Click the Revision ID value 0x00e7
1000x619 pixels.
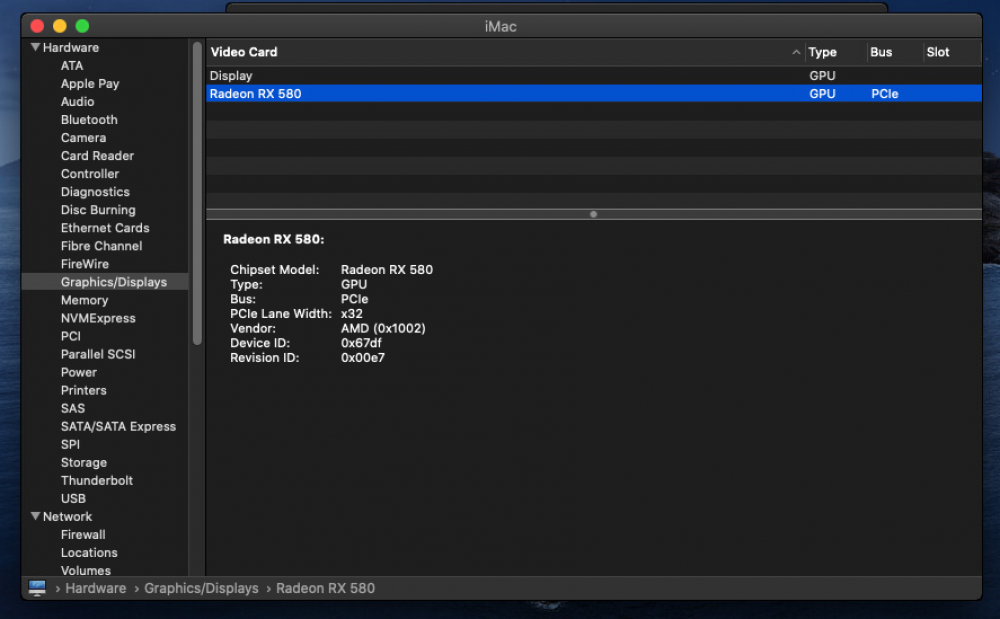pyautogui.click(x=363, y=358)
